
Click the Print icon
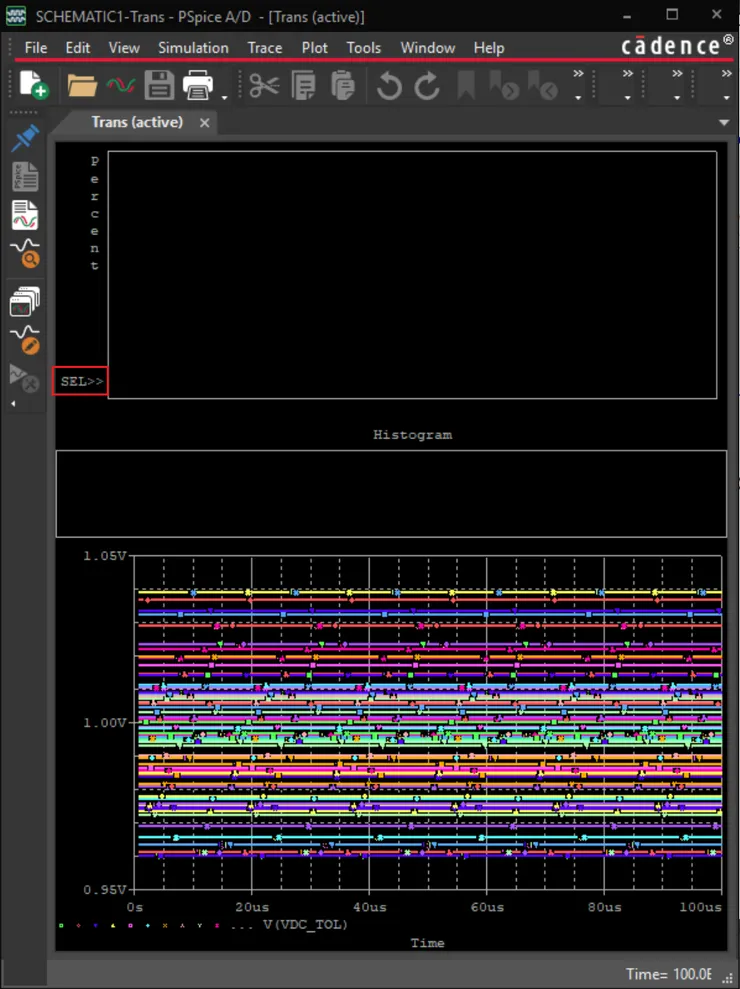[198, 86]
